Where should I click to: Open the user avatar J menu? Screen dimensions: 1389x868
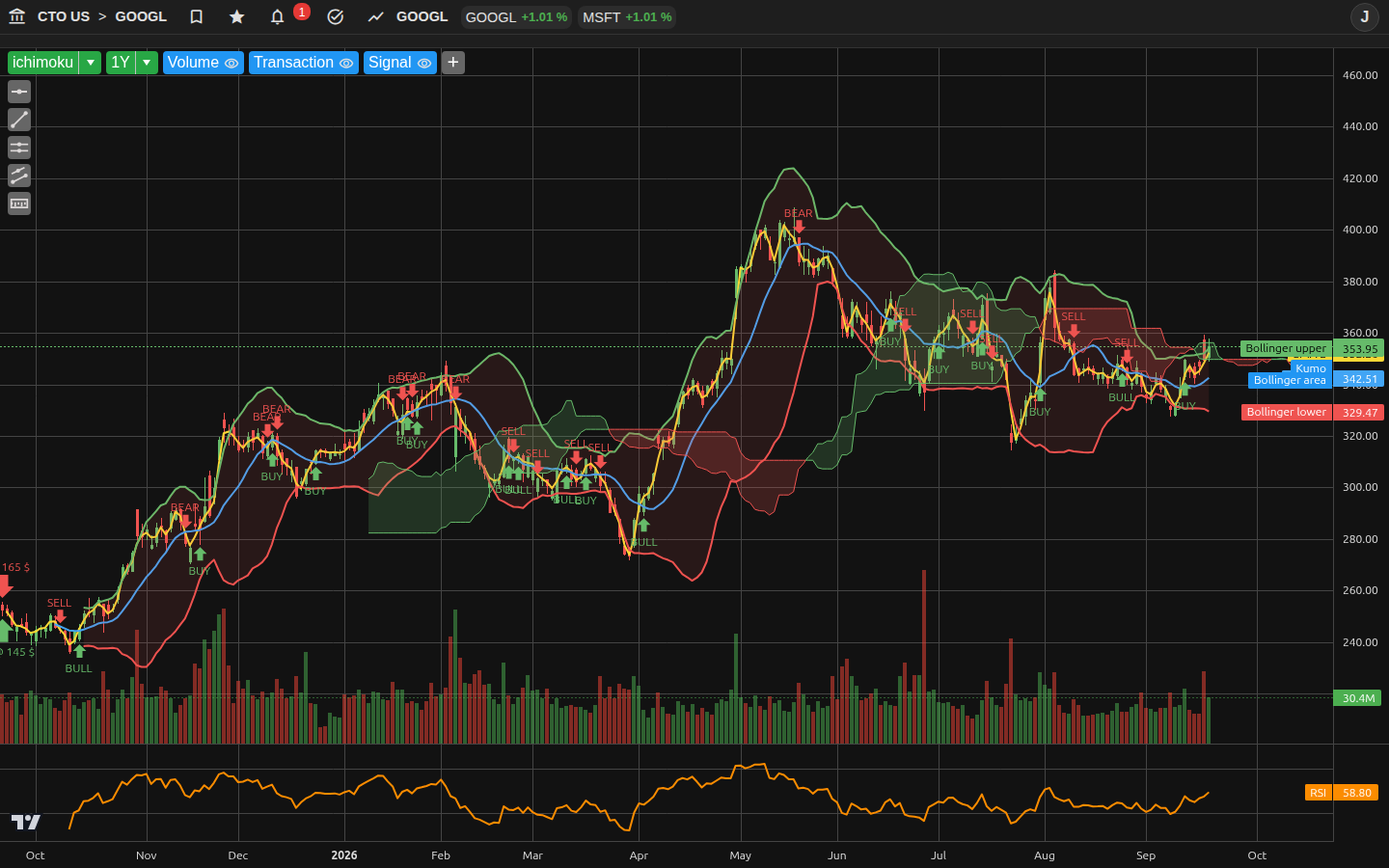[x=1365, y=16]
